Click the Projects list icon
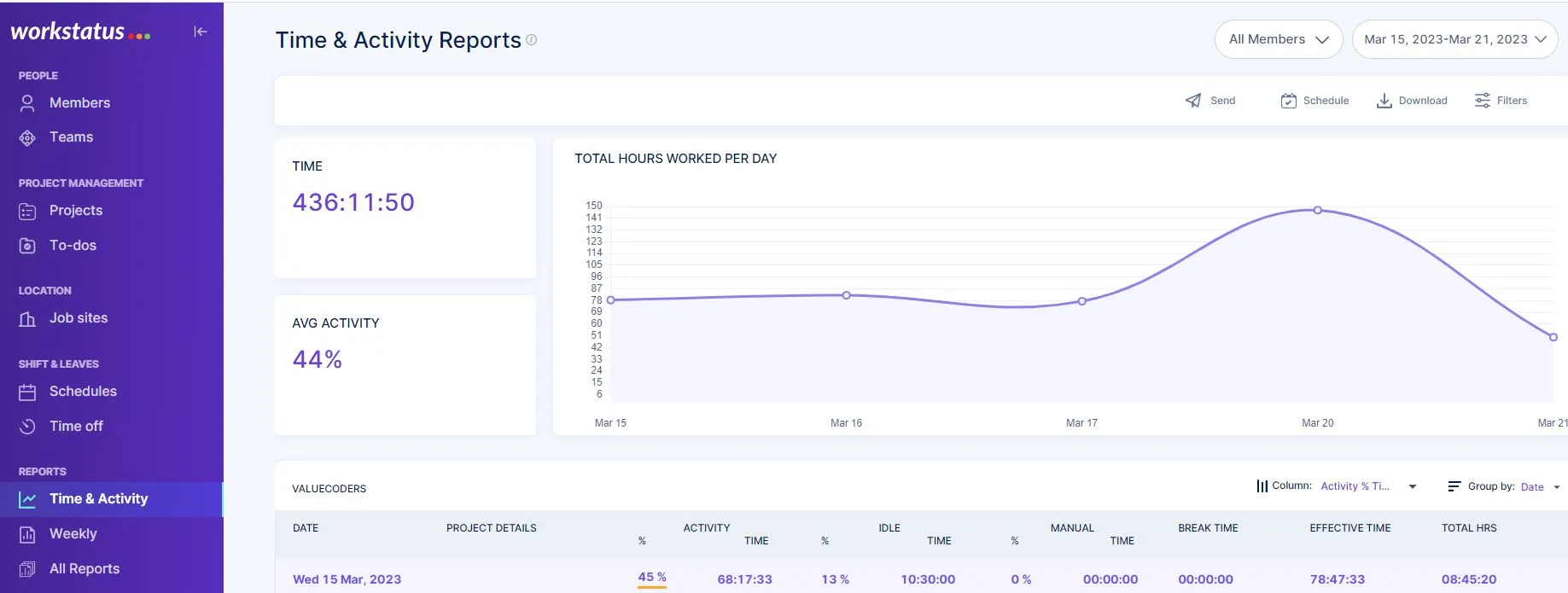 click(x=27, y=211)
